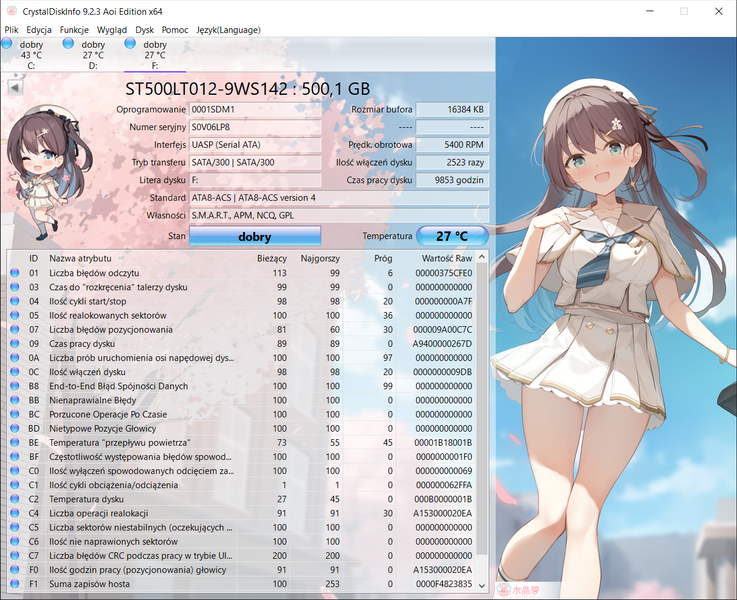
Task: Open the Edycja menu
Action: click(39, 30)
